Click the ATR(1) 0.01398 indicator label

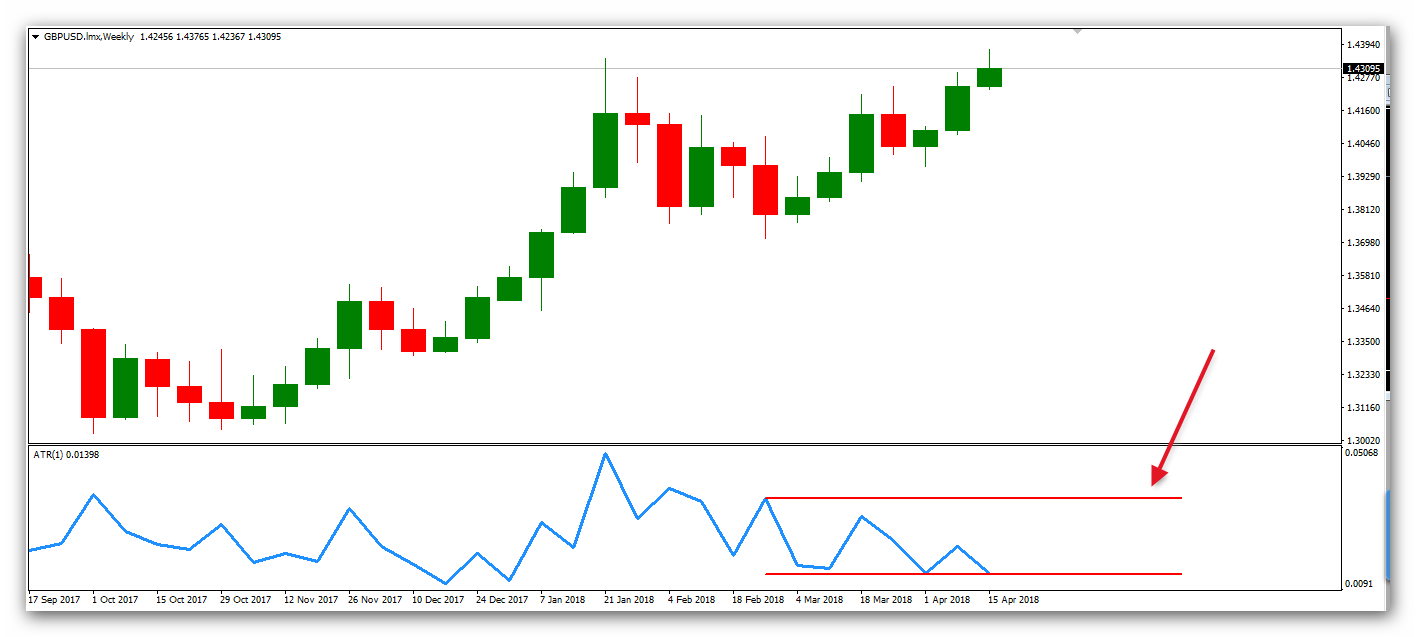pyautogui.click(x=66, y=455)
